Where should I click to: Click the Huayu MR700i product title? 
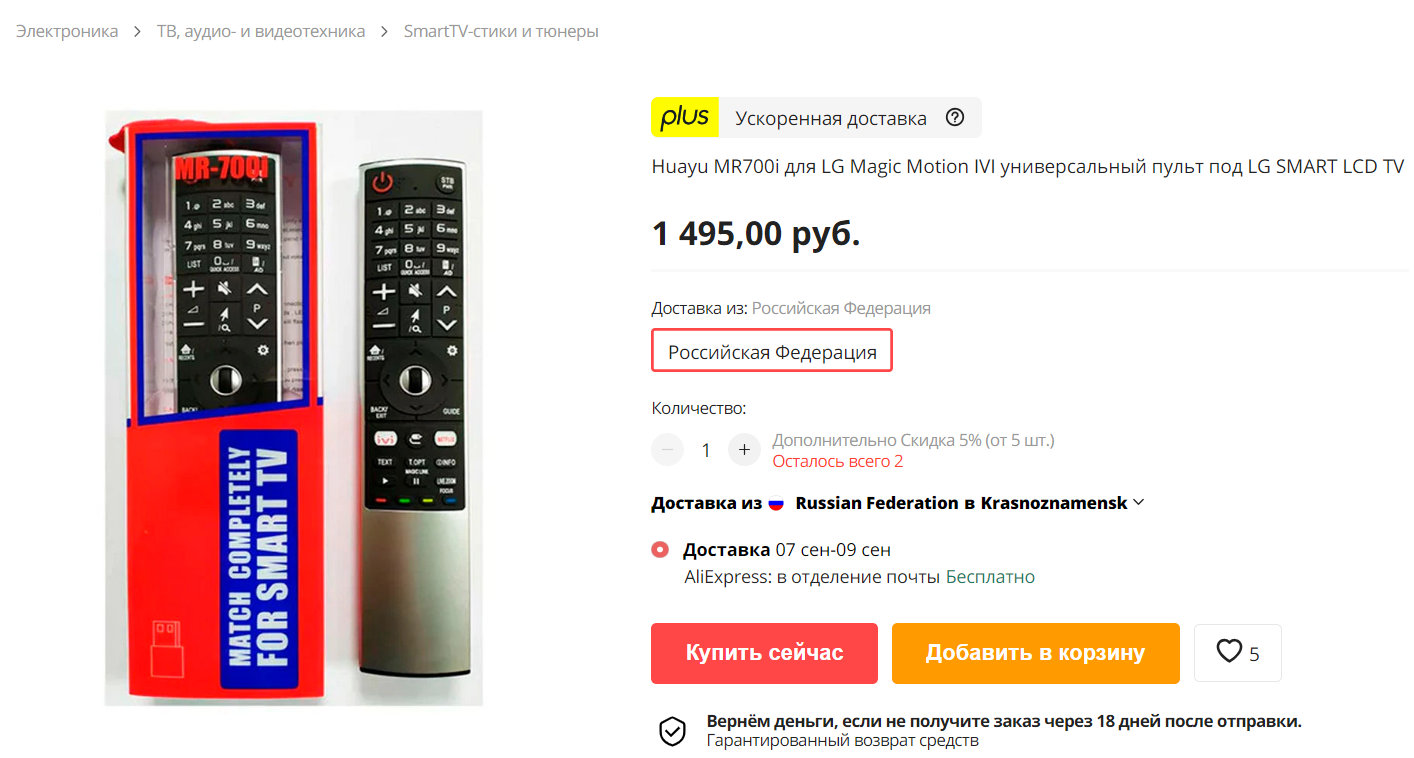click(1028, 166)
